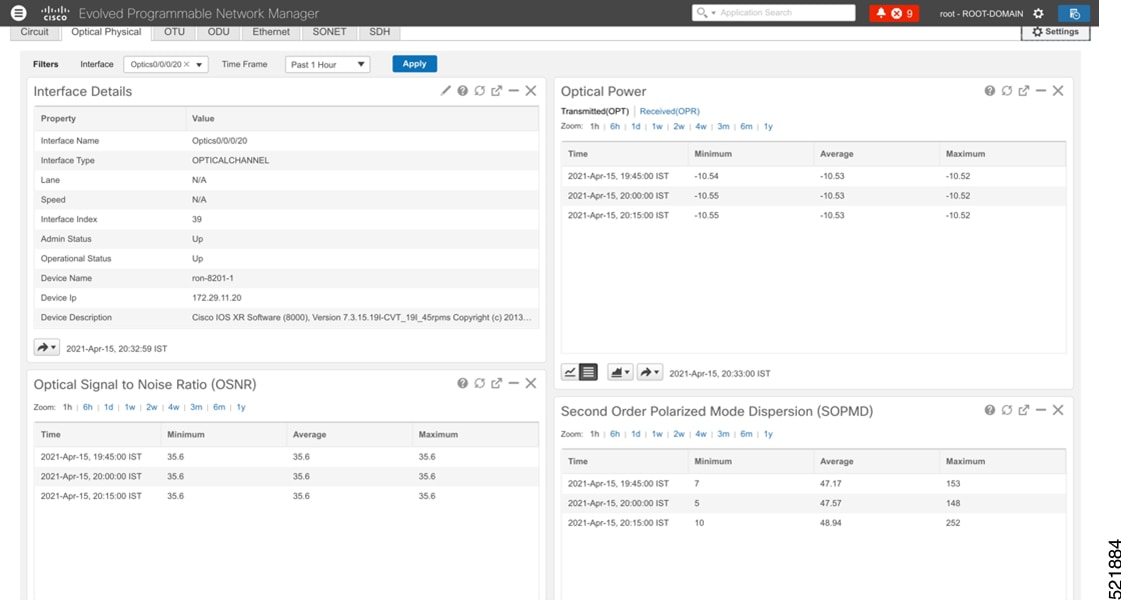
Task: Select SOPMD maximum value 252
Action: (x=953, y=523)
